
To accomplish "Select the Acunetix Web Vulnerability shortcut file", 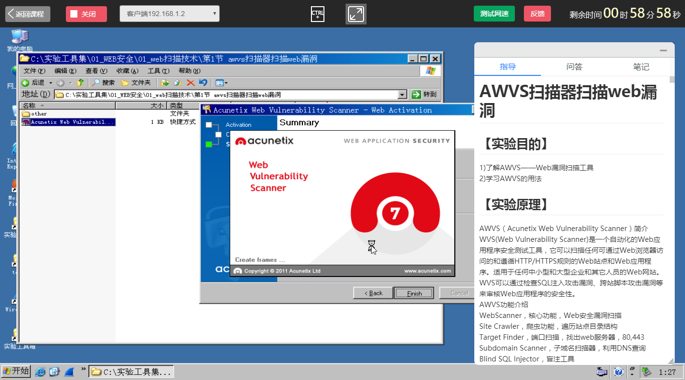I will click(69, 122).
